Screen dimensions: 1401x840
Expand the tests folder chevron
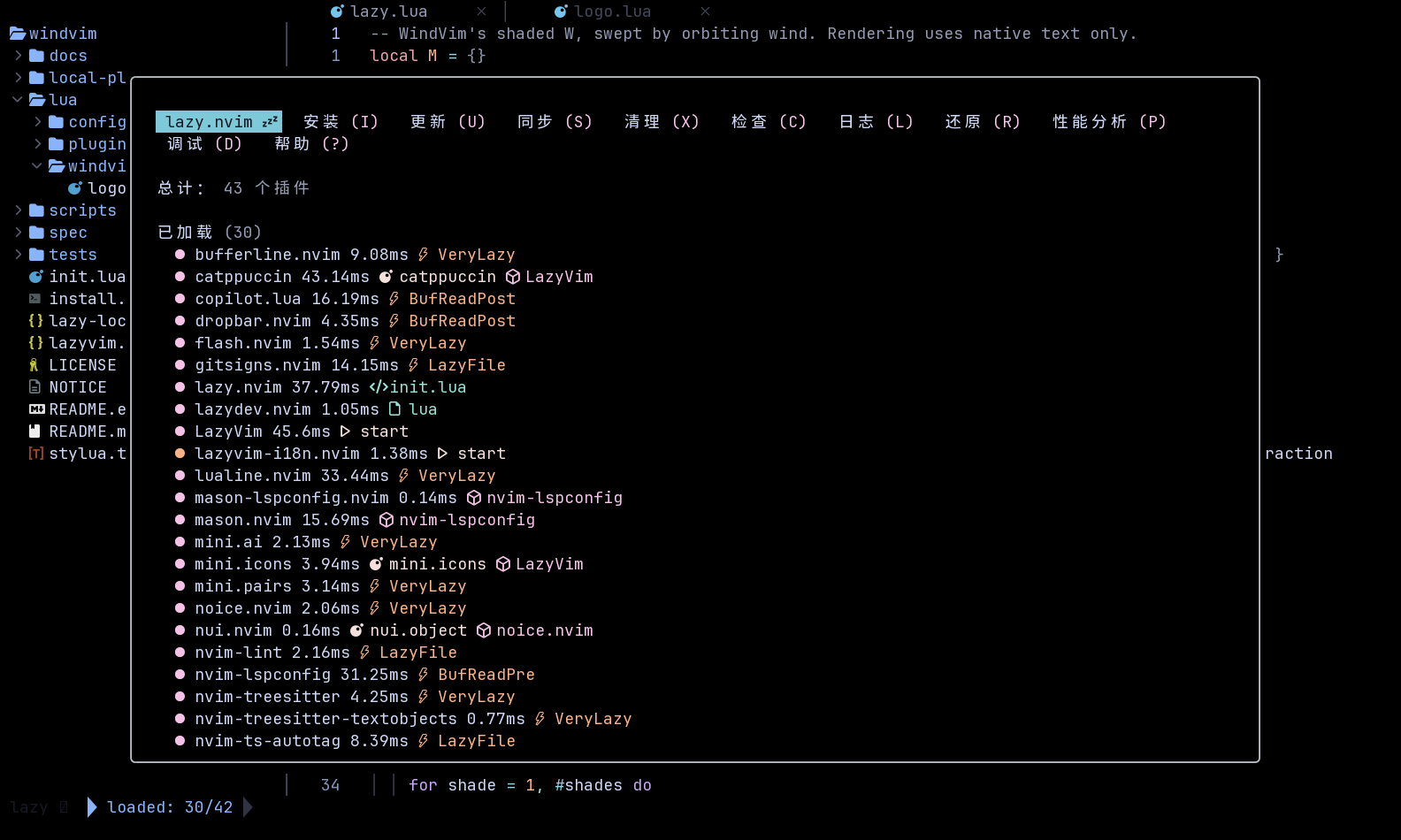click(x=19, y=255)
